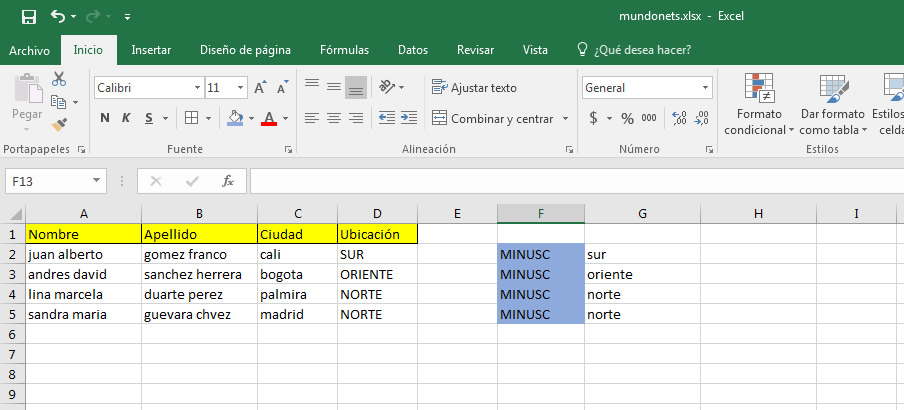Toggle italic K formatting
Screen dimensions: 904x410
click(126, 118)
